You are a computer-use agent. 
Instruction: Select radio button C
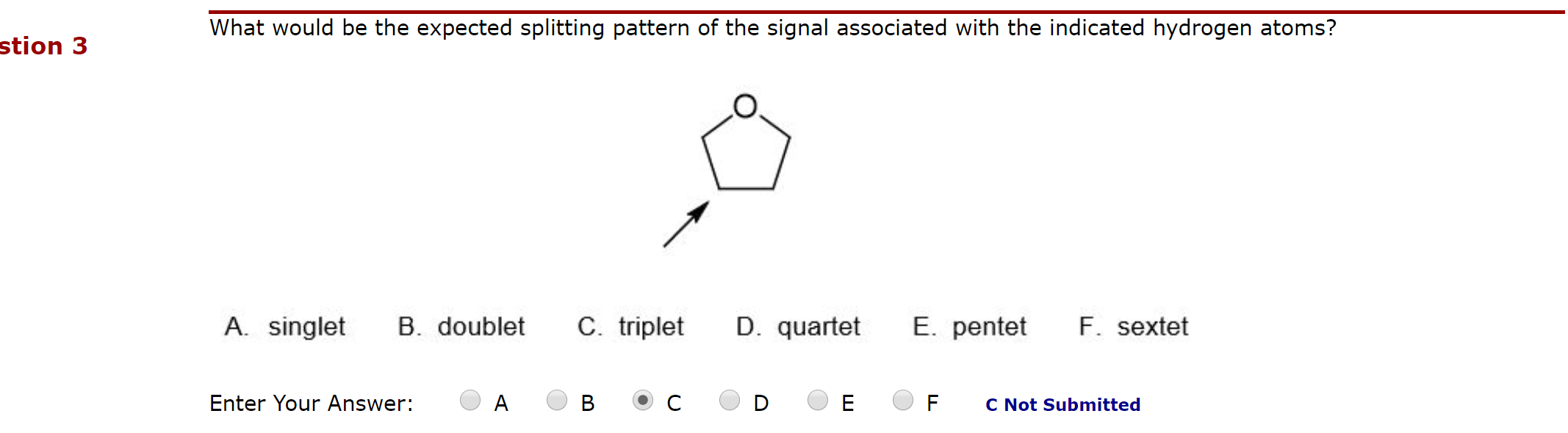point(642,401)
